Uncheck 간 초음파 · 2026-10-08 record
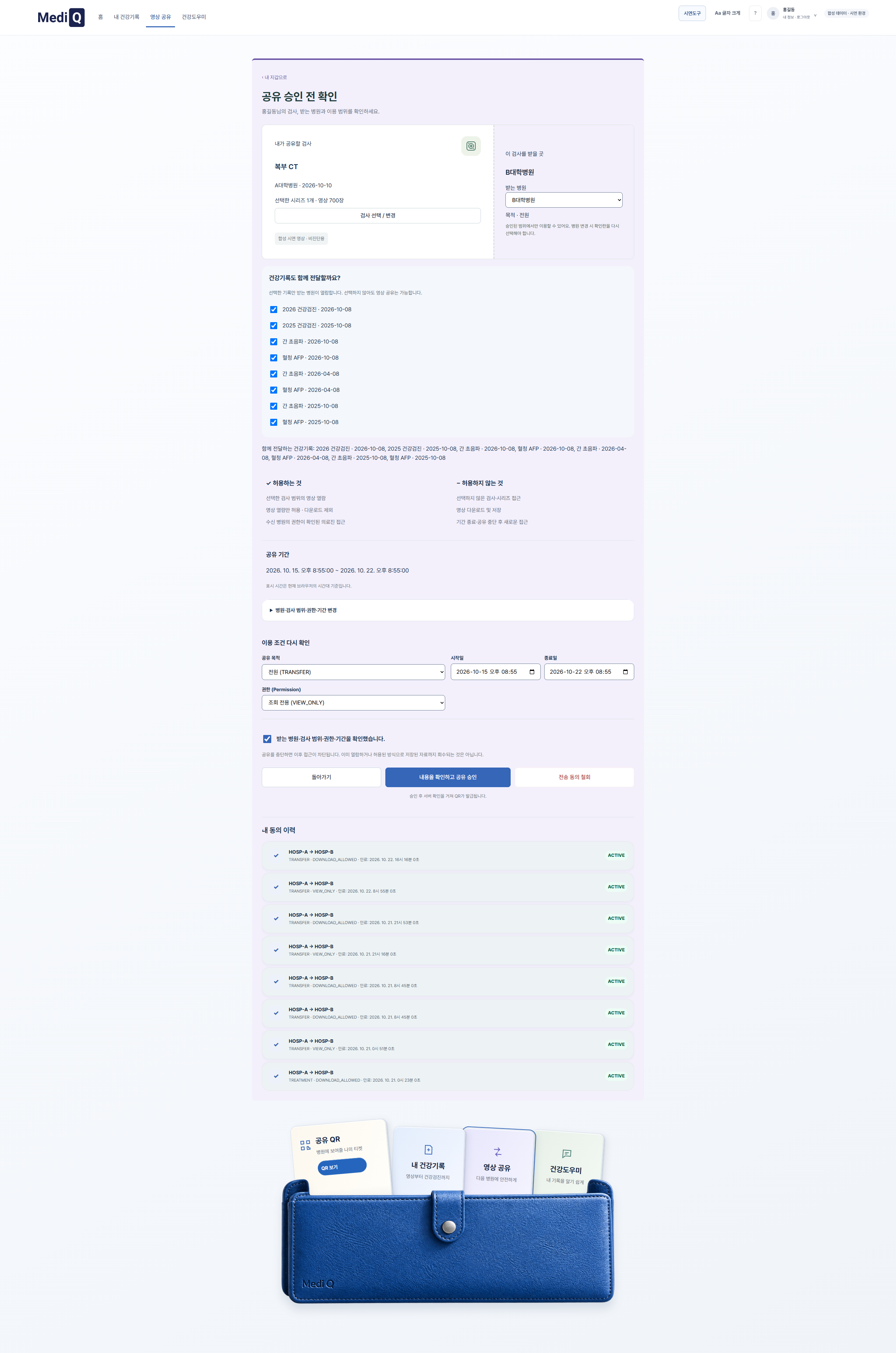Viewport: 896px width, 1353px height. tap(274, 341)
